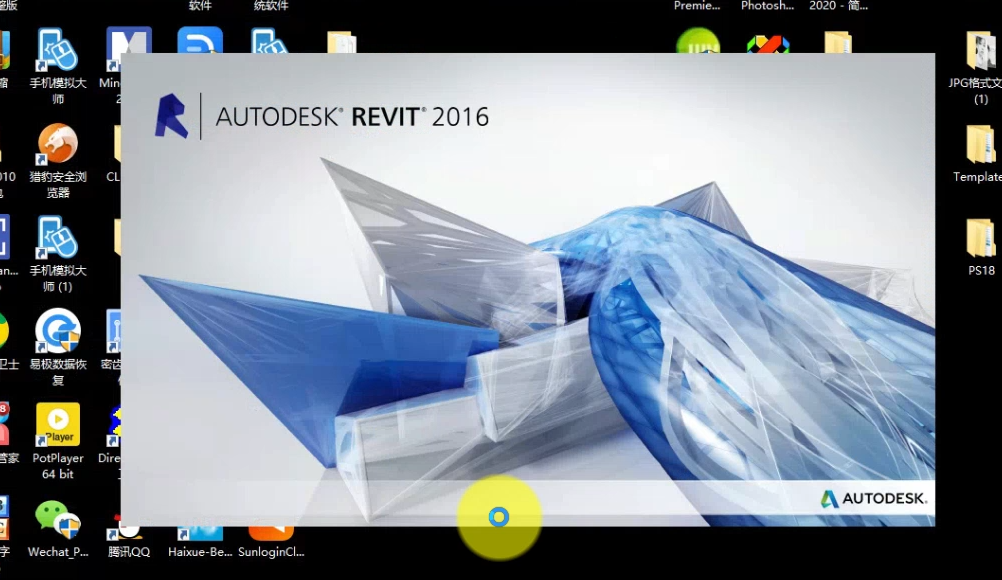Open the top 手机模拟大师 desktop shortcut
Image resolution: width=1002 pixels, height=580 pixels.
[x=58, y=65]
